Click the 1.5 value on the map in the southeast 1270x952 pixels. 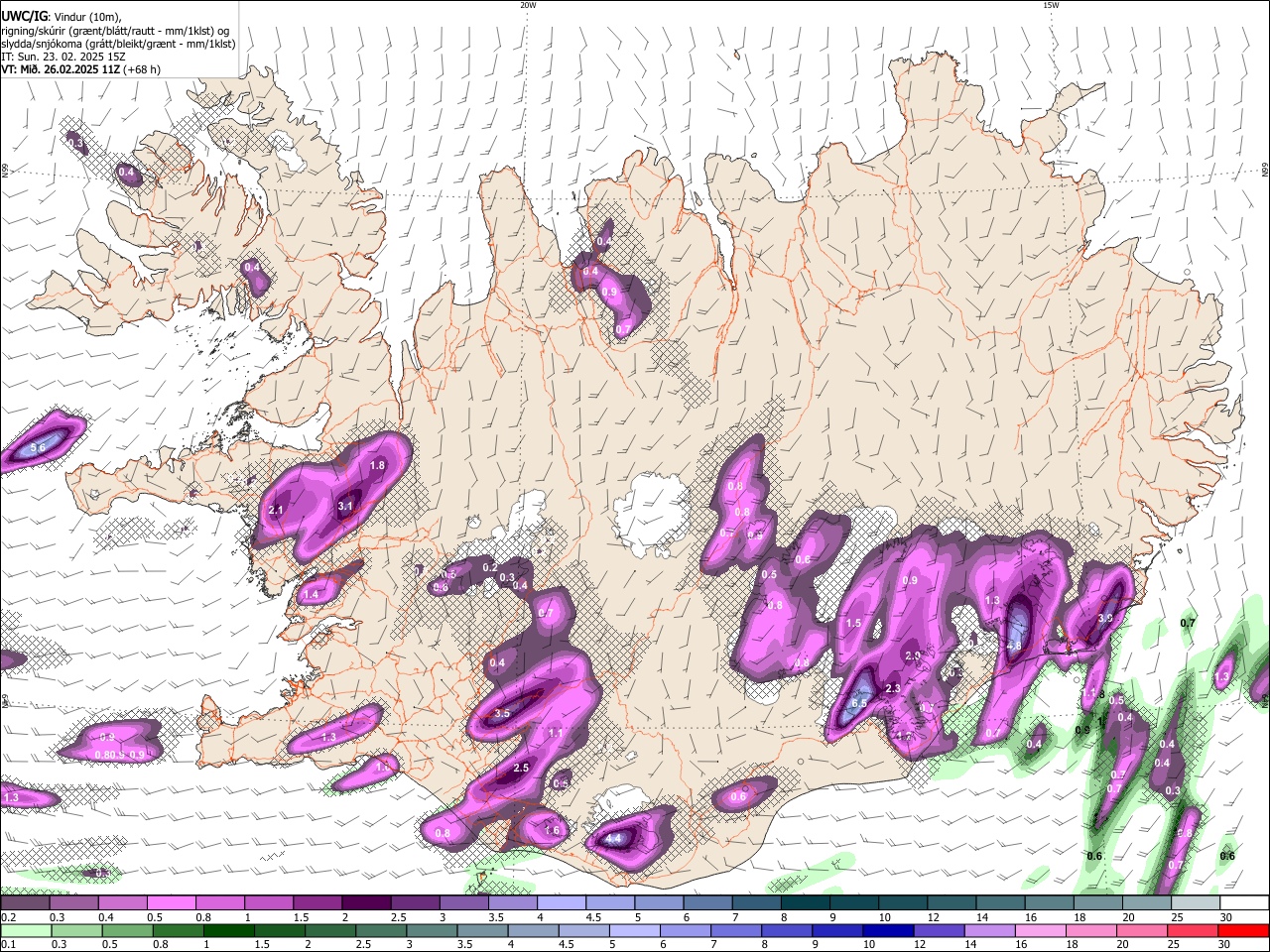coord(853,623)
